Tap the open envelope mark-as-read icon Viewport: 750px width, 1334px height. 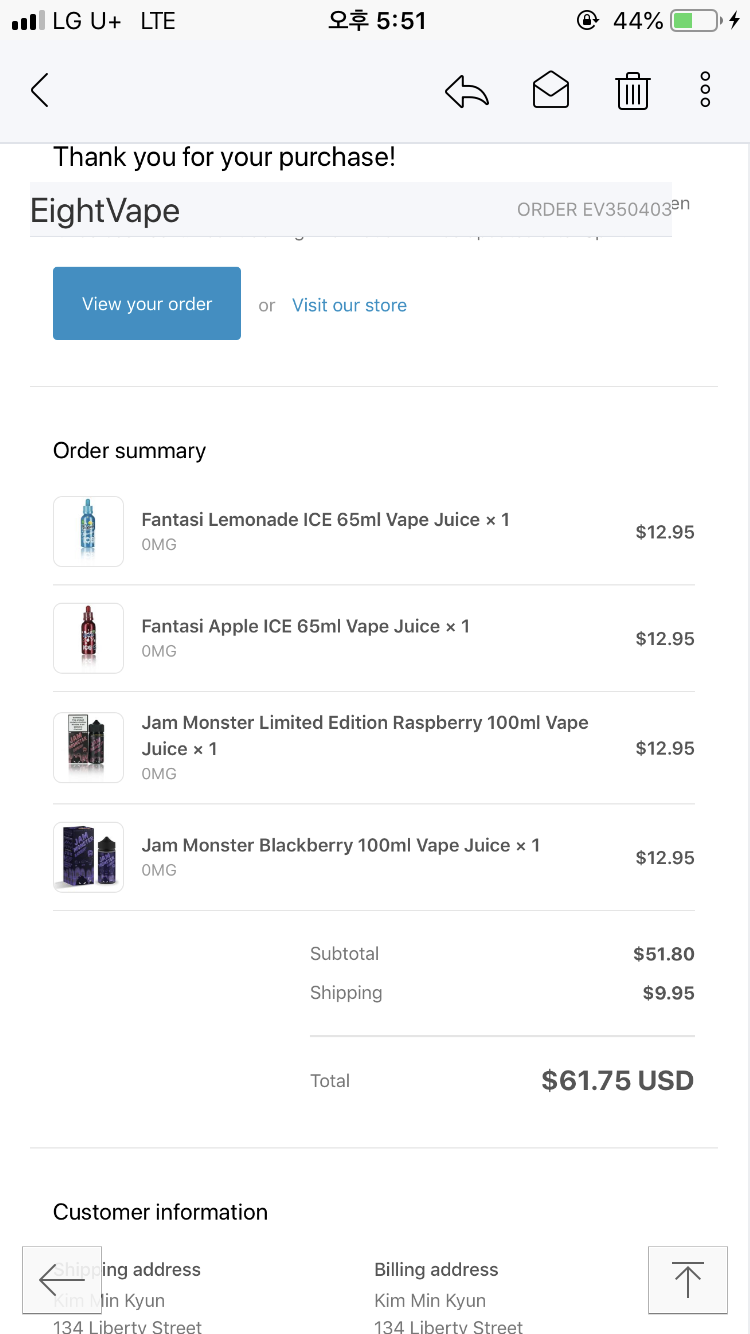pos(551,91)
